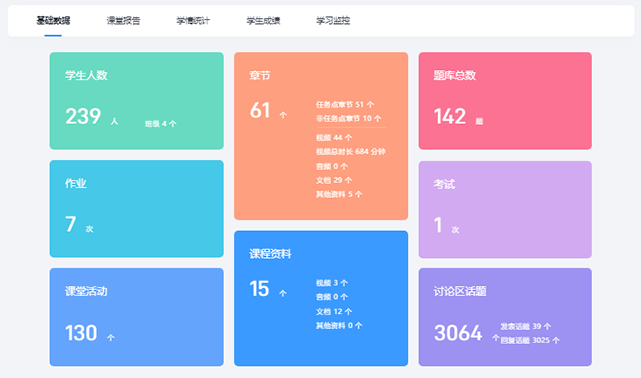Click 文档 29 个 entry
Viewport: 641px width, 378px height.
(x=334, y=180)
